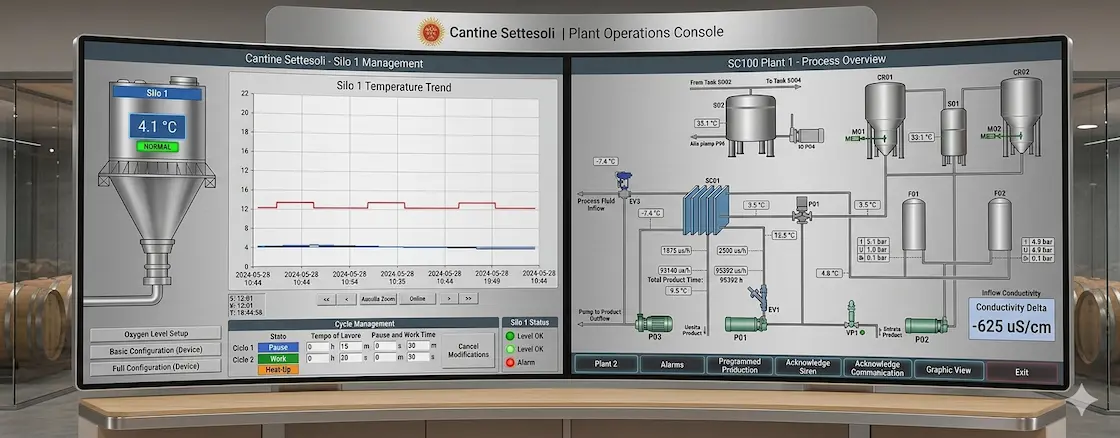Image resolution: width=1120 pixels, height=438 pixels.
Task: Click the blue temperature trend line
Action: 396,247
